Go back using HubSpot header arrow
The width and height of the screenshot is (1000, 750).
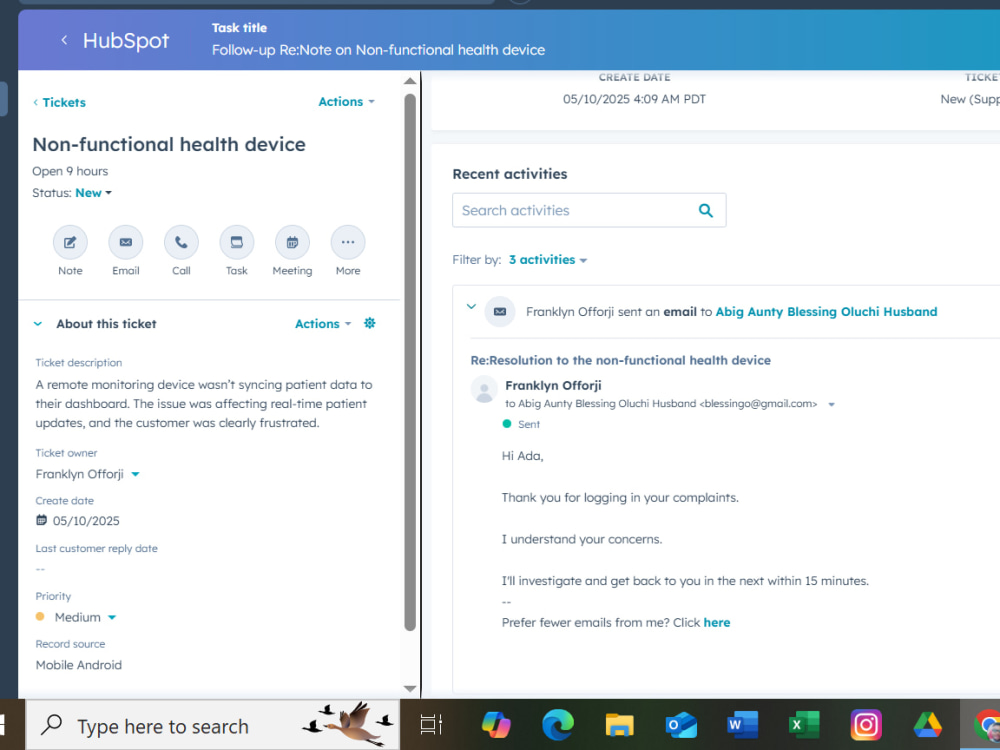(x=64, y=40)
